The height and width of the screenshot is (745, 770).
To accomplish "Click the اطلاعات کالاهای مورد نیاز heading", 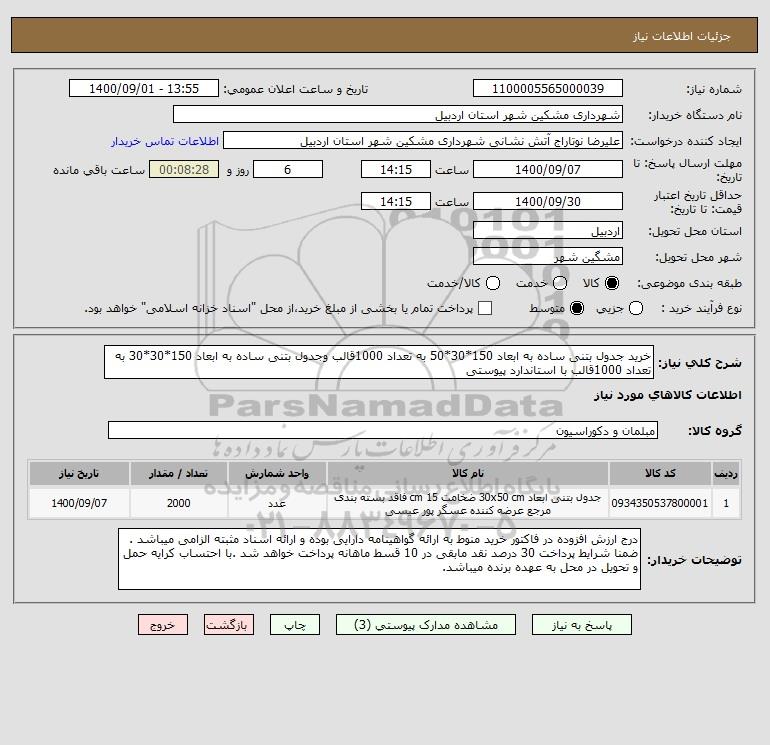I will pos(668,395).
